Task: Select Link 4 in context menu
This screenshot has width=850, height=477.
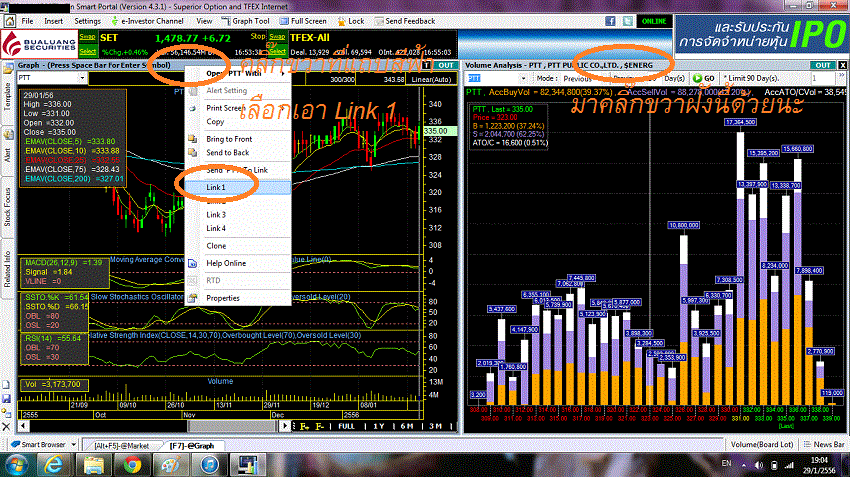Action: (216, 228)
